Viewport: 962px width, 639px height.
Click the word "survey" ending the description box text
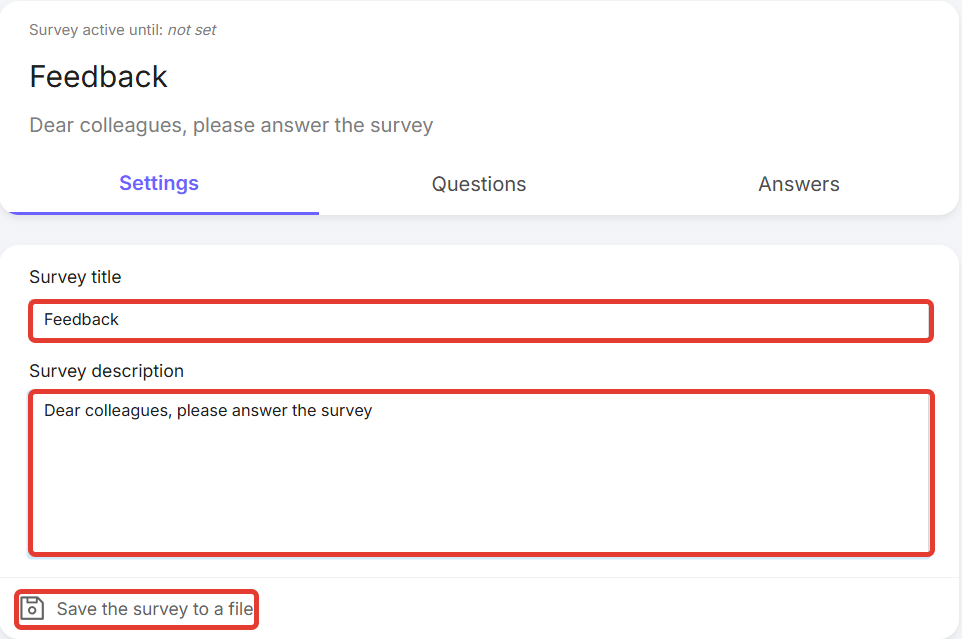tap(347, 411)
